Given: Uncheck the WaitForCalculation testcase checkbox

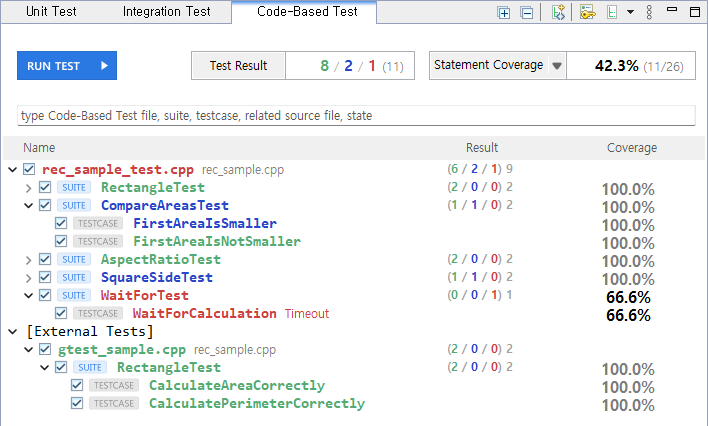Looking at the screenshot, I should (x=61, y=313).
